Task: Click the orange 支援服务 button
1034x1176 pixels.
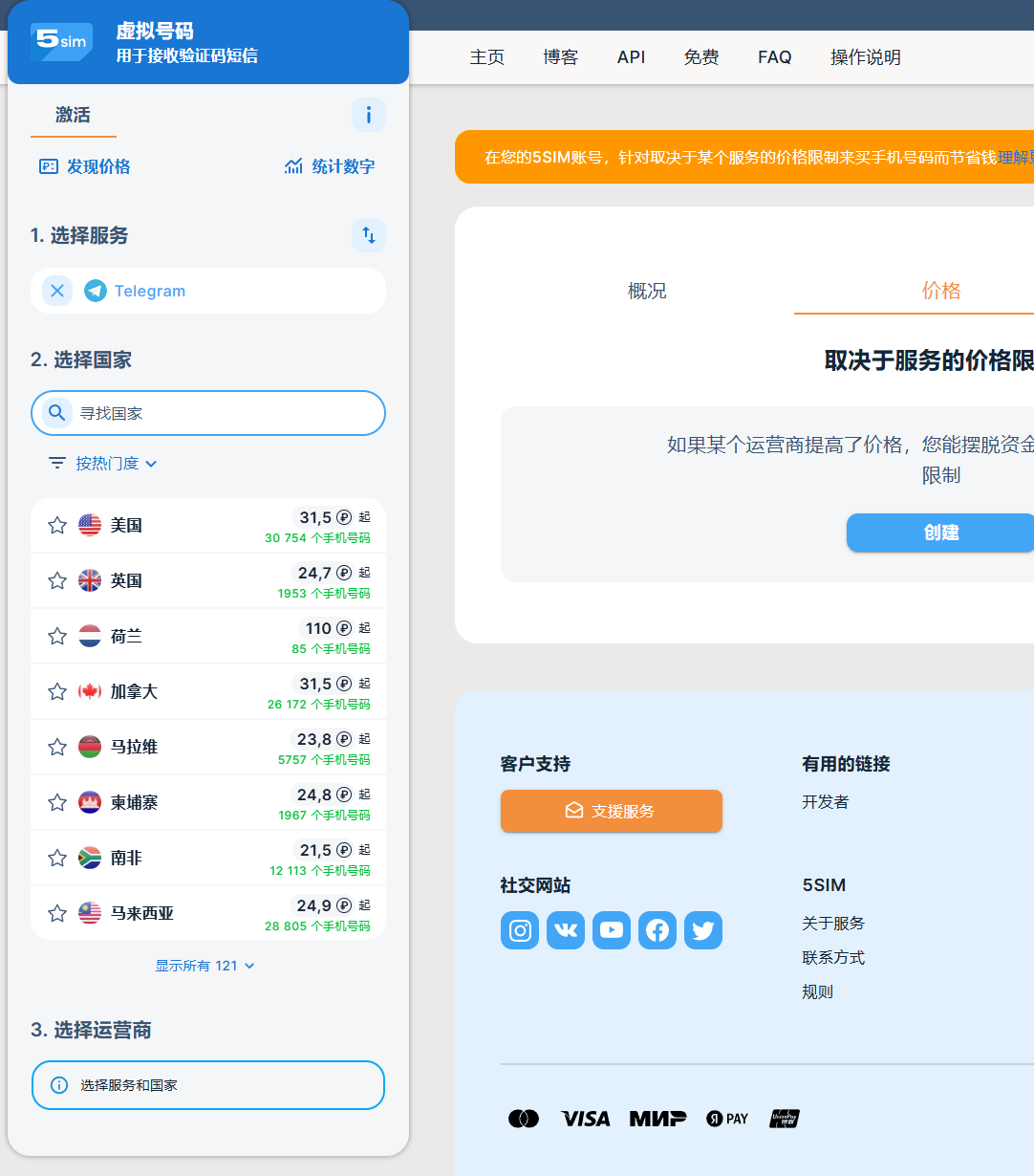Action: tap(612, 811)
